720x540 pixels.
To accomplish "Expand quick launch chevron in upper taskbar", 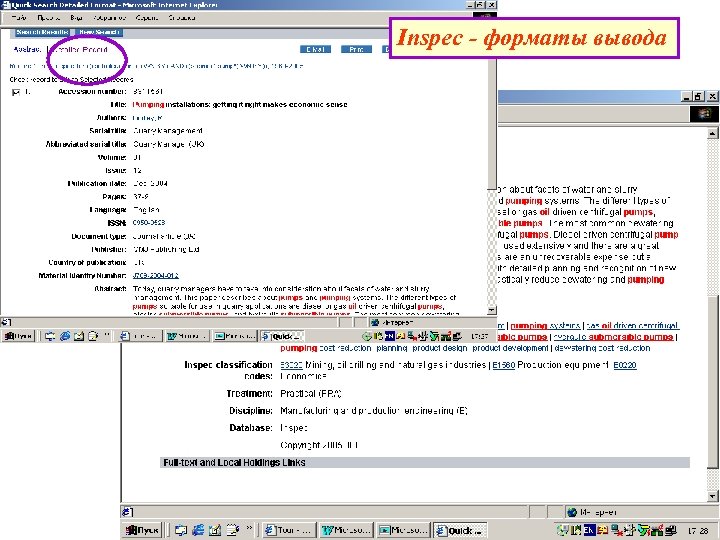I will coord(107,335).
